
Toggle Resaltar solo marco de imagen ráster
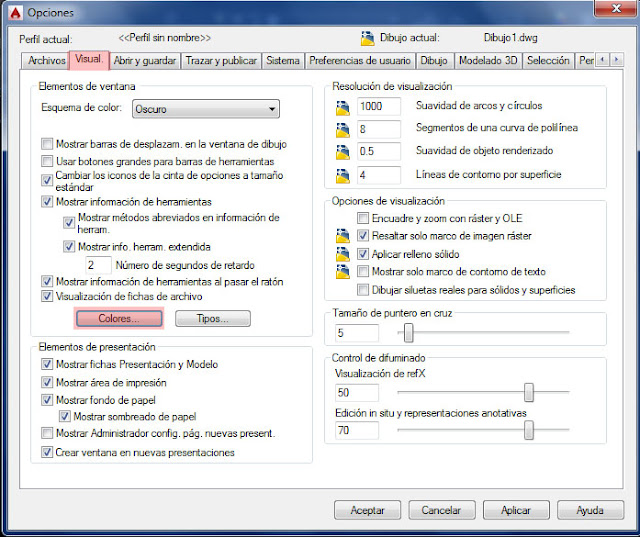coord(362,235)
